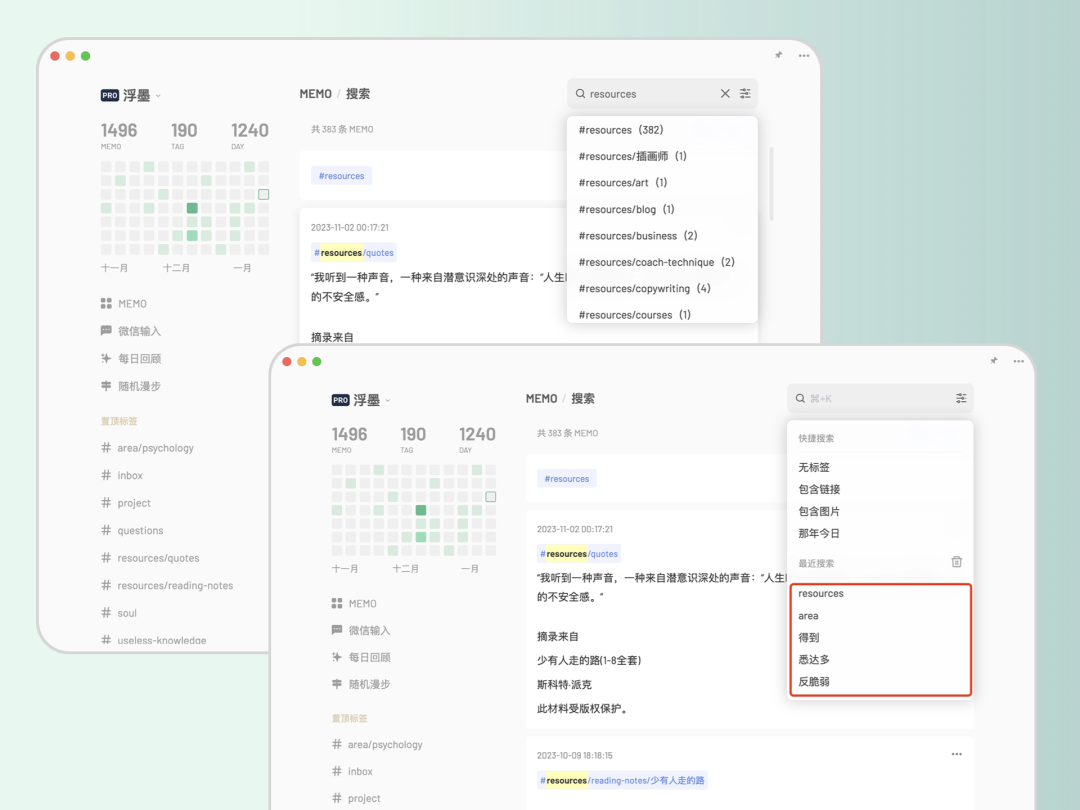Open 微信输入 in front window sidebar
Viewport: 1080px width, 810px height.
click(x=361, y=630)
